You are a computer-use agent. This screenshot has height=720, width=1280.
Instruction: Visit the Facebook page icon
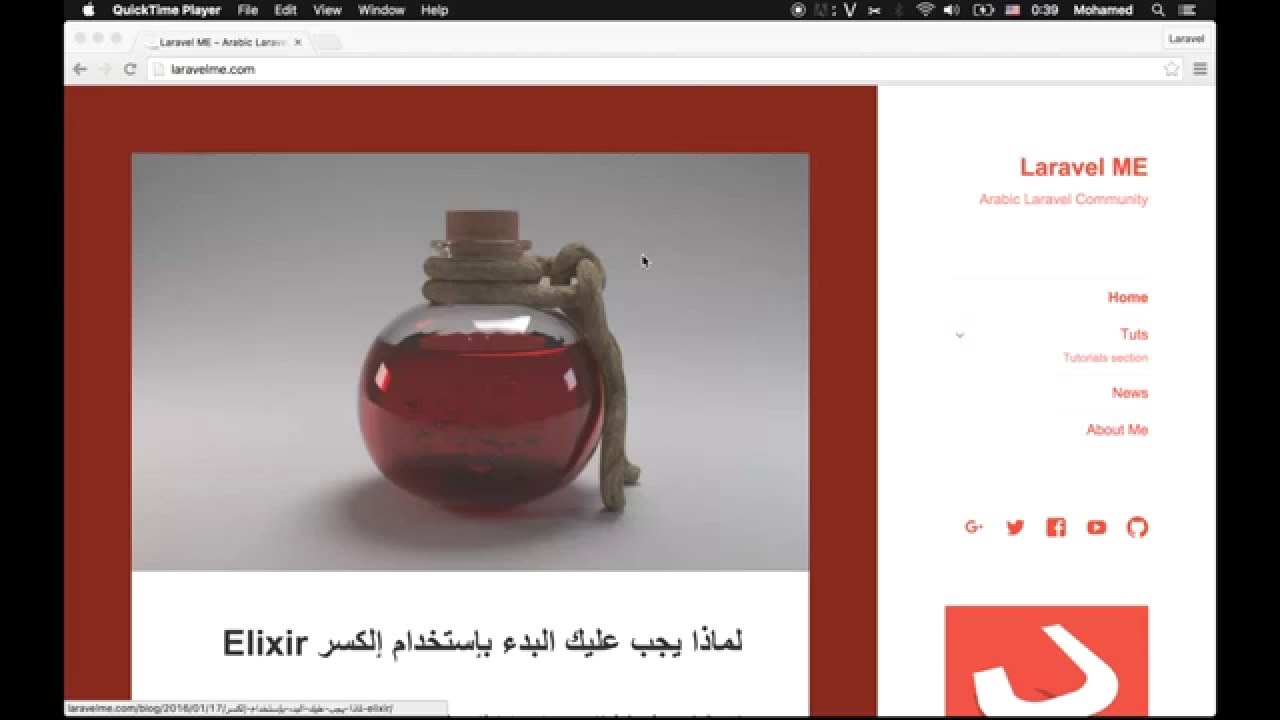(1056, 527)
